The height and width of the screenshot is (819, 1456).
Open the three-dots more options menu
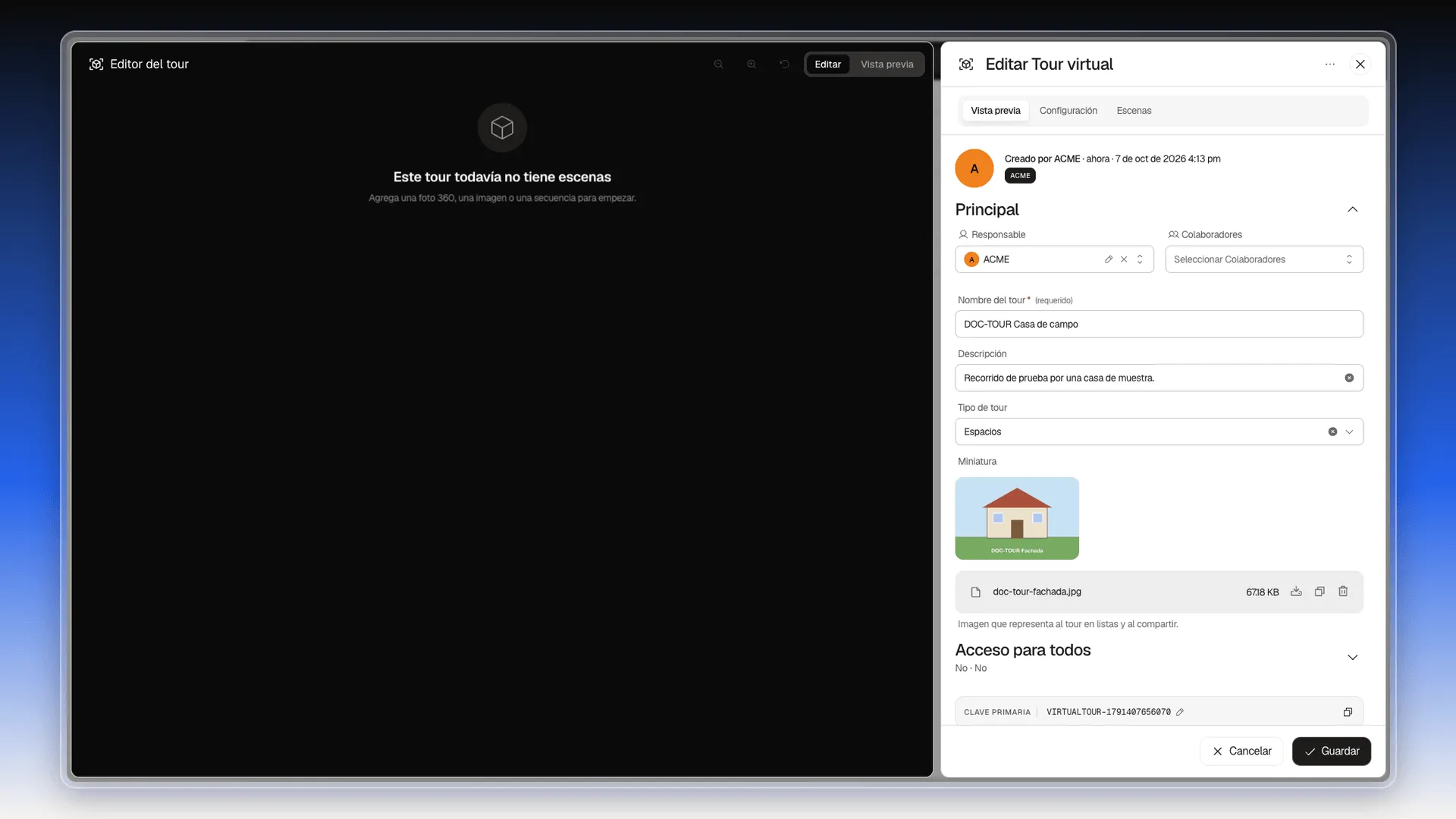tap(1329, 64)
